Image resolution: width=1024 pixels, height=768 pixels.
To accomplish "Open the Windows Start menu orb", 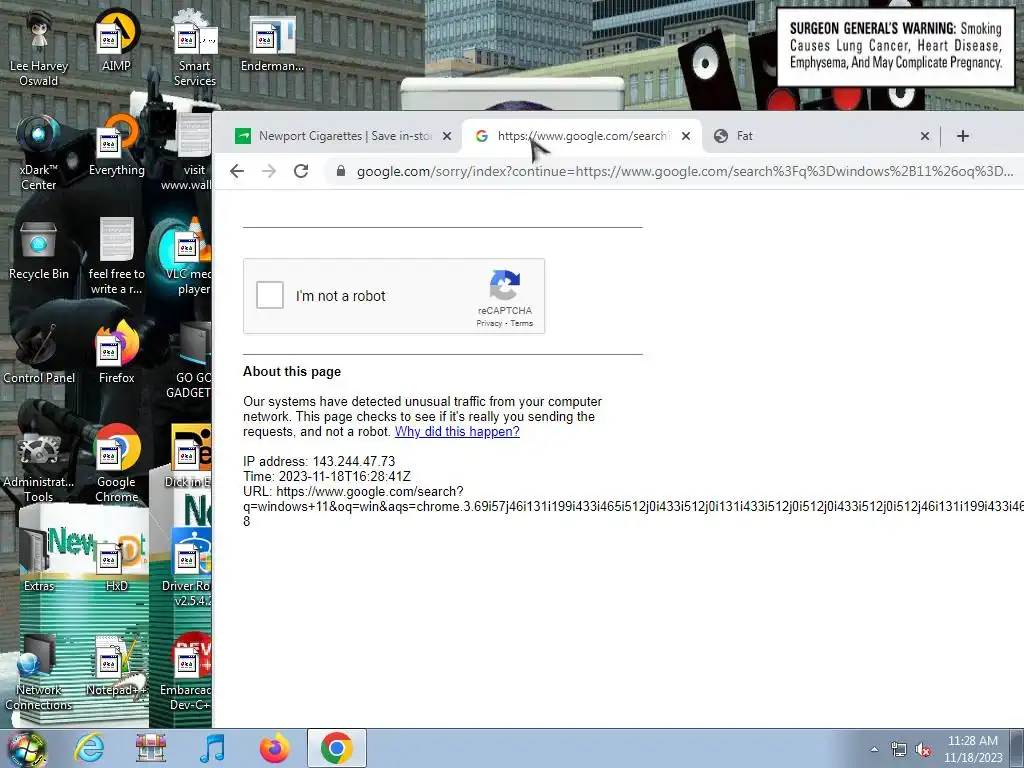I will click(x=26, y=748).
